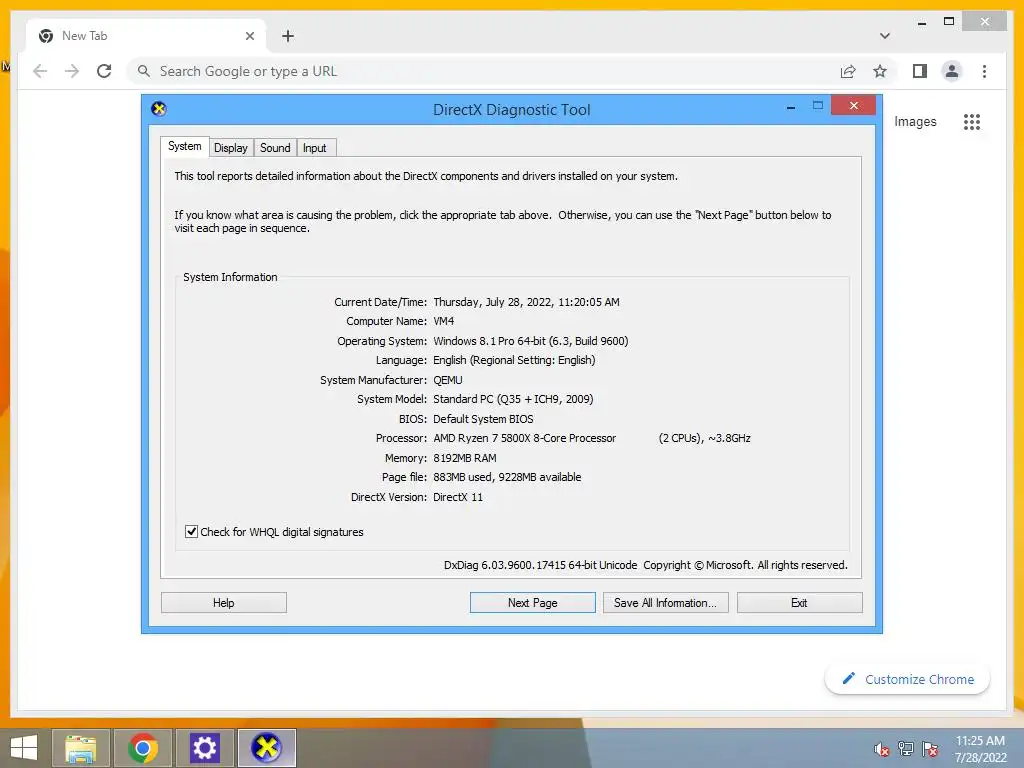
Task: Open Windows Start menu
Action: pos(24,748)
